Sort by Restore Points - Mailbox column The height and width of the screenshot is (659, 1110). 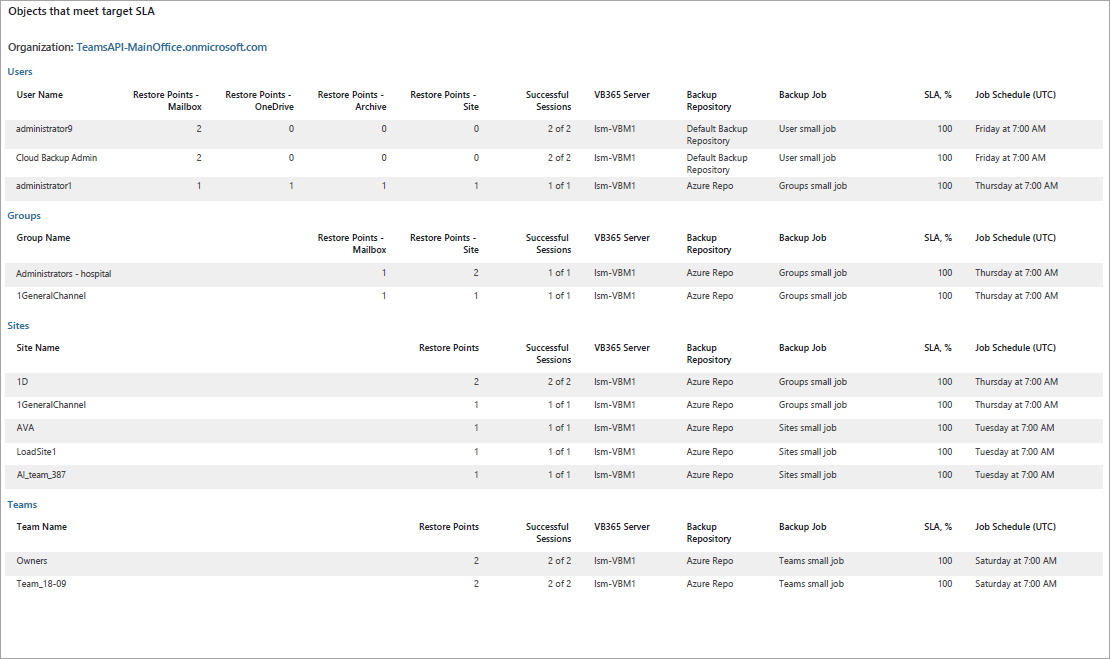(168, 100)
